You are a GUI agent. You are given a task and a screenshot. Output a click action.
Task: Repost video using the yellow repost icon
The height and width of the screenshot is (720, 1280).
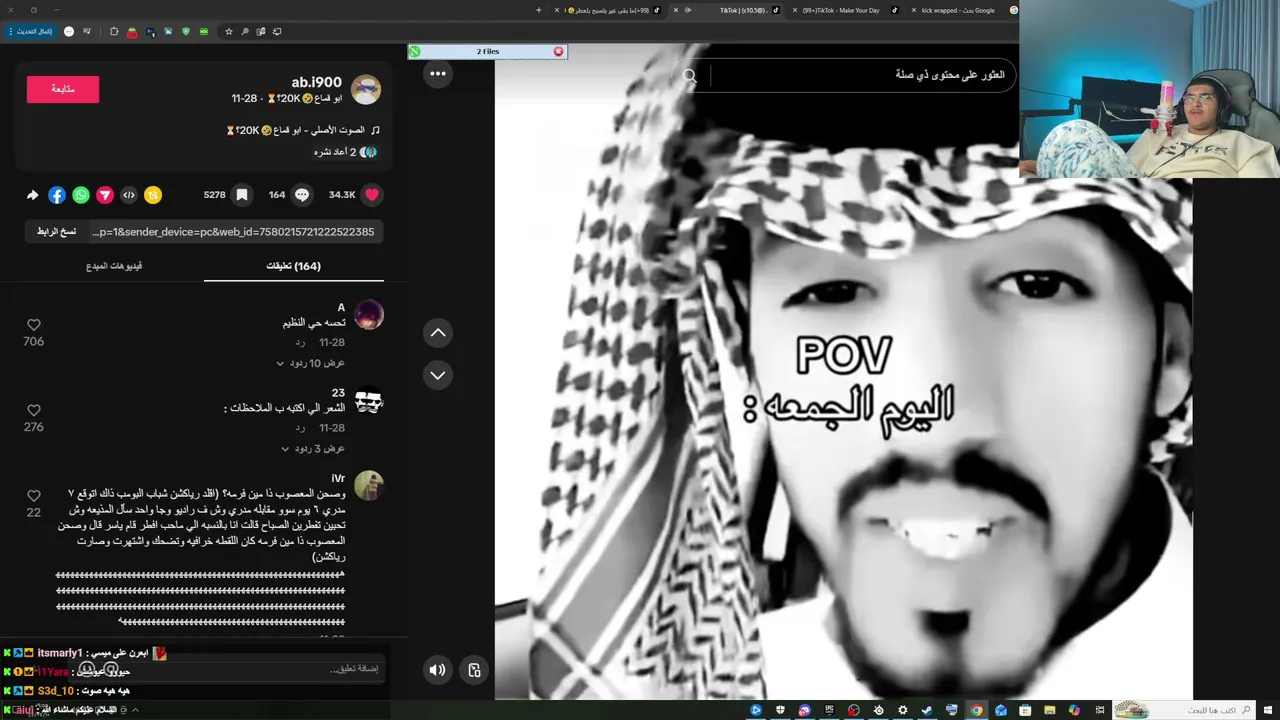coord(153,195)
